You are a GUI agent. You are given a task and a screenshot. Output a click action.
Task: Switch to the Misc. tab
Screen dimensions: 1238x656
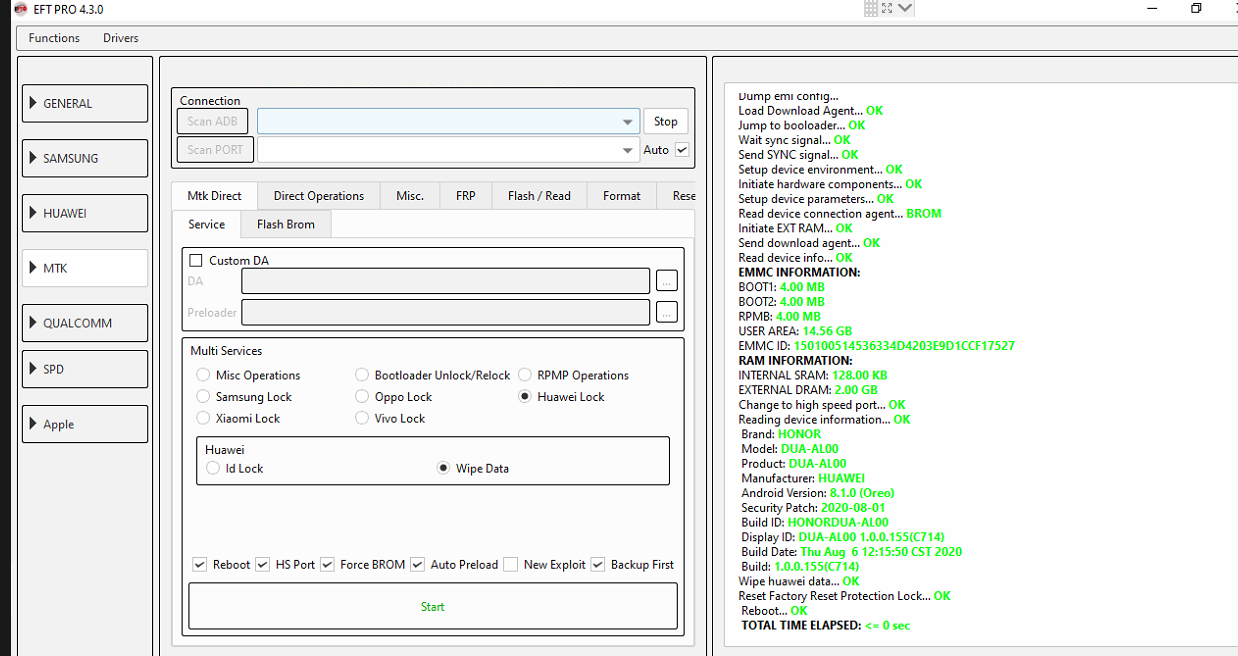point(410,196)
